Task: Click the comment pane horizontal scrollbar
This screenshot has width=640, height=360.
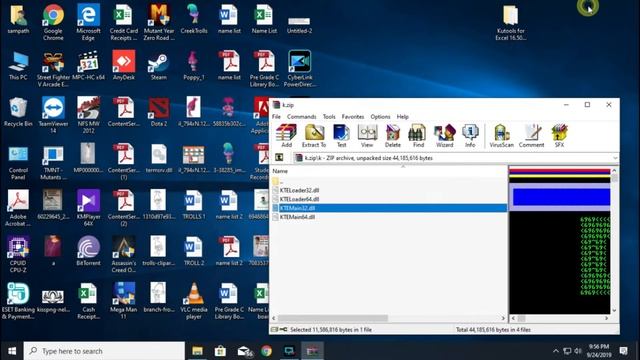Action: [560, 318]
